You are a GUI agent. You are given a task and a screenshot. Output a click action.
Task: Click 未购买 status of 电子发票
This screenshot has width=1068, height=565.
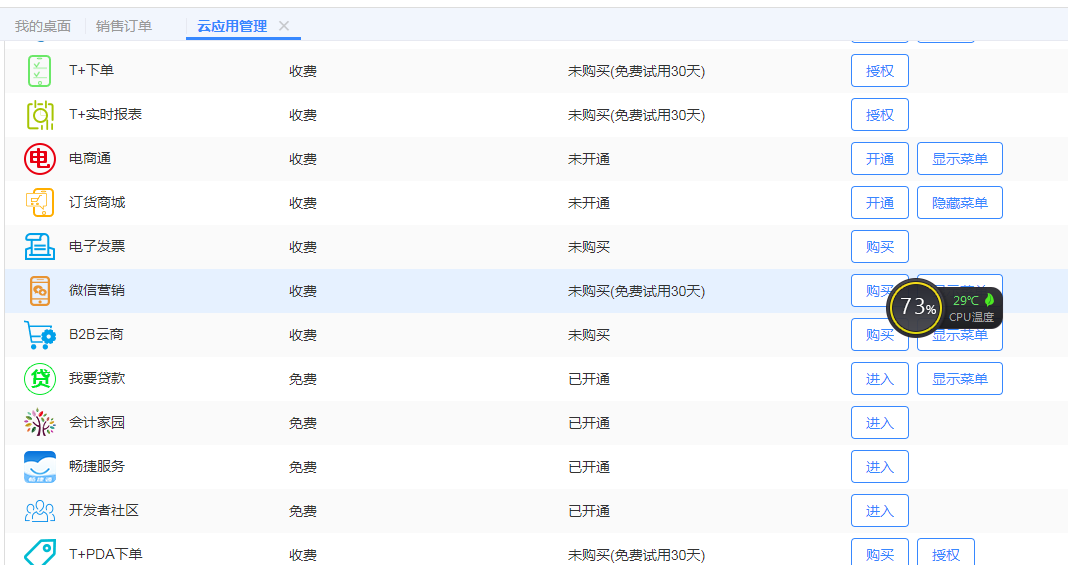point(589,246)
